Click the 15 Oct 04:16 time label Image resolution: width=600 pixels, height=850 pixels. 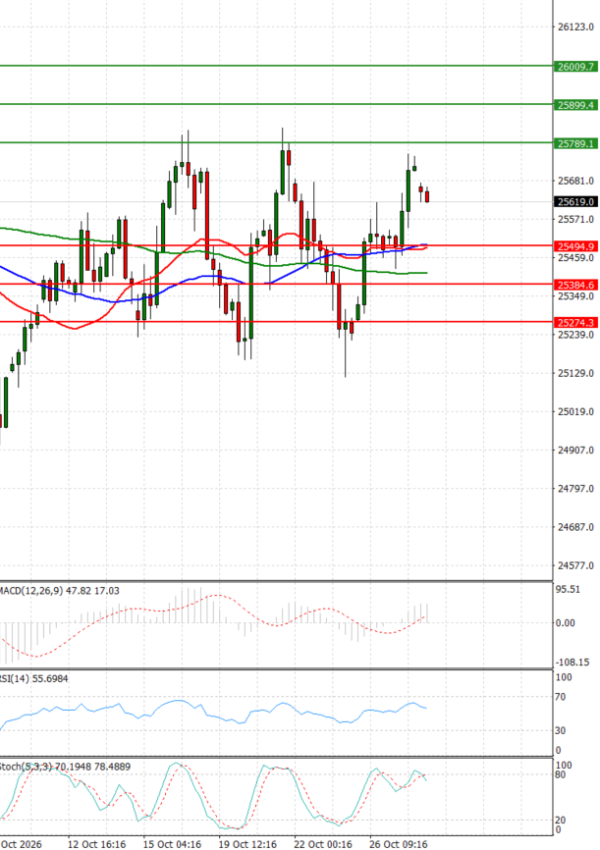pos(172,845)
